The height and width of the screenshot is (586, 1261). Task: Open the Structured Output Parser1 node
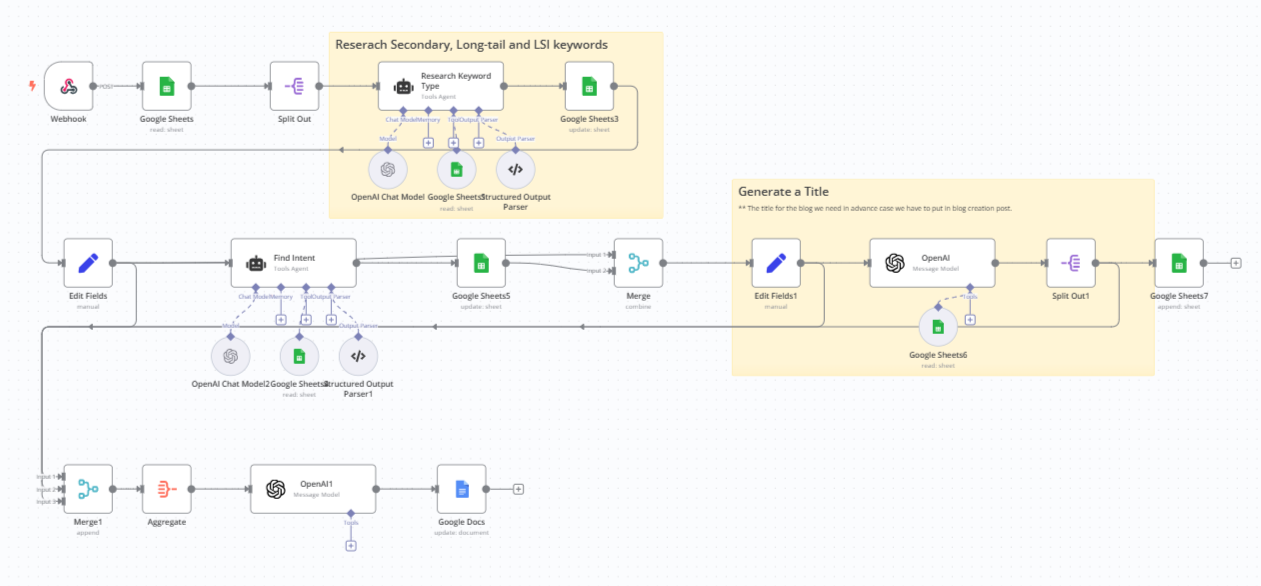358,356
